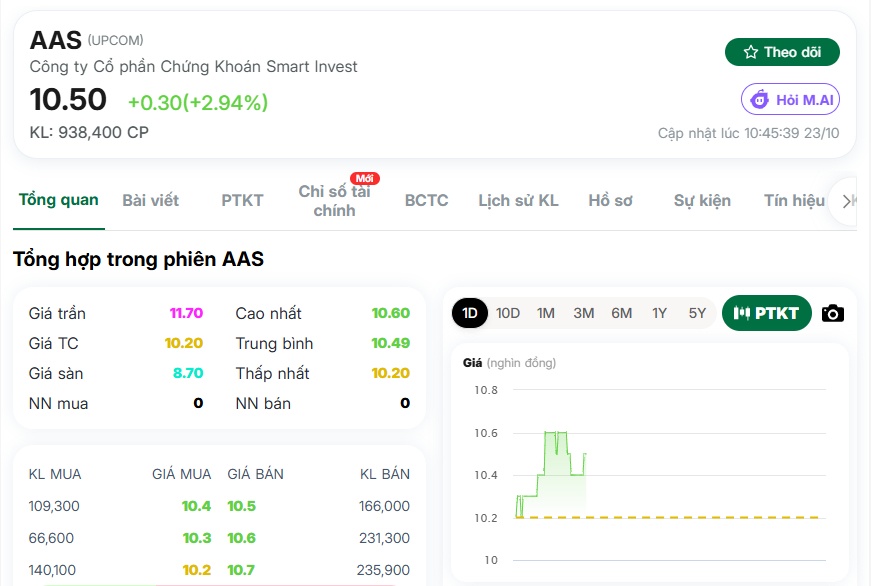Image resolution: width=871 pixels, height=586 pixels.
Task: Open the Bài viết tab
Action: pyautogui.click(x=151, y=201)
